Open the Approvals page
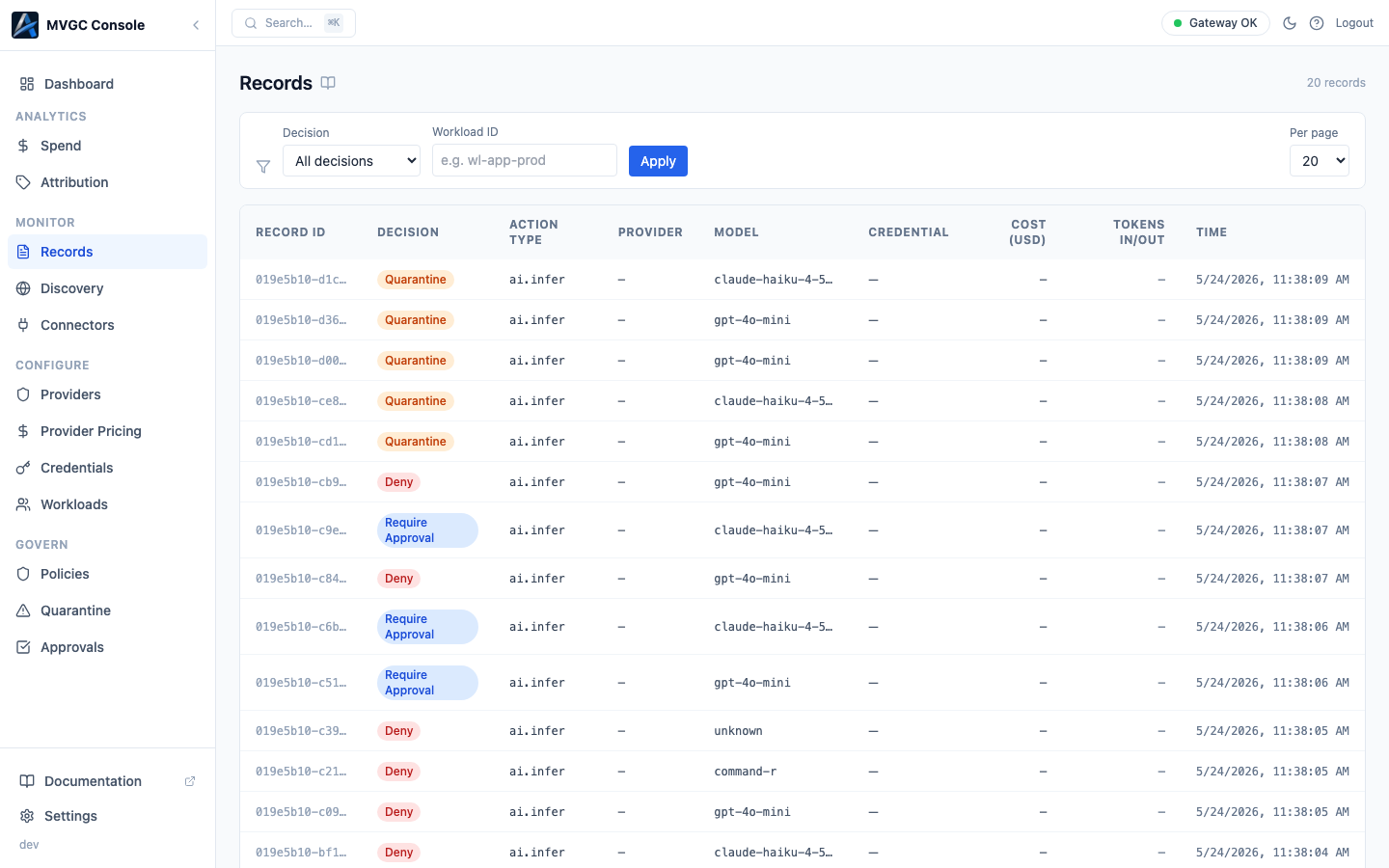Screen dimensions: 1389x868 [107, 647]
